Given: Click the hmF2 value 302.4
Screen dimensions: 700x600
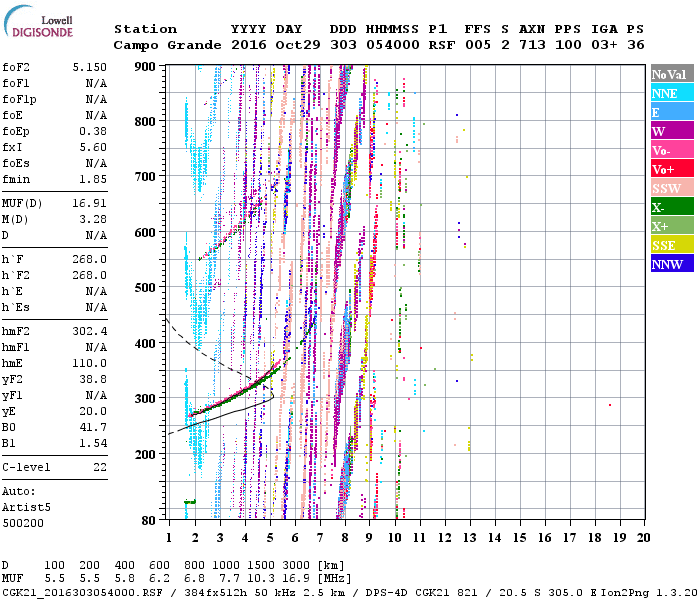Looking at the screenshot, I should click(x=90, y=331).
